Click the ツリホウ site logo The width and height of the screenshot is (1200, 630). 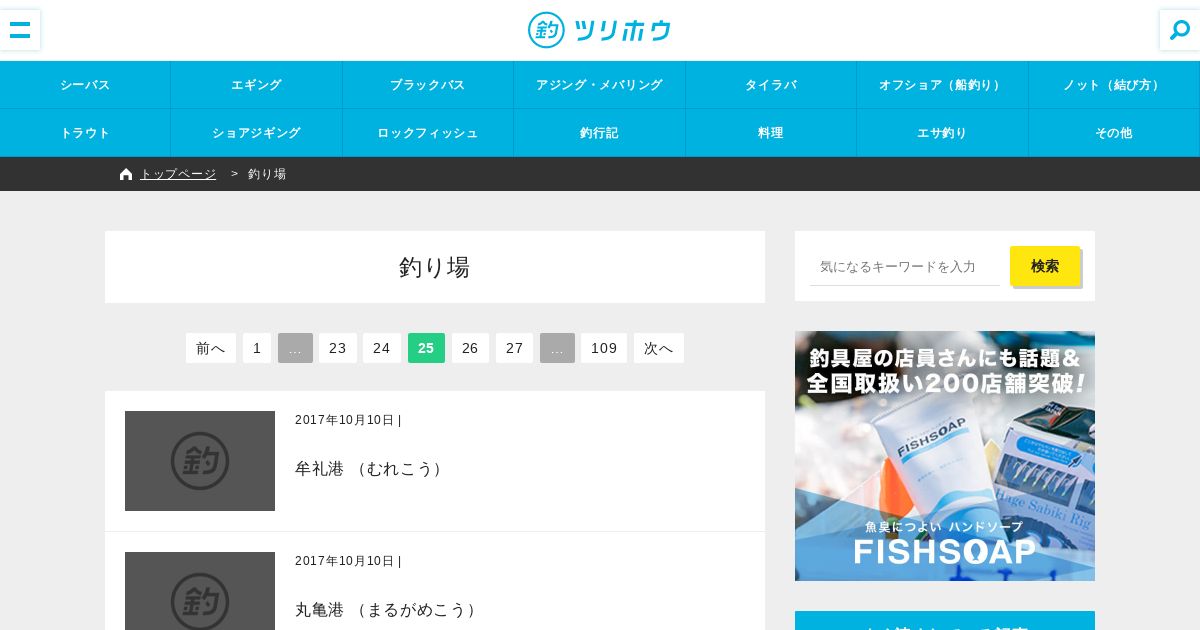(x=600, y=30)
